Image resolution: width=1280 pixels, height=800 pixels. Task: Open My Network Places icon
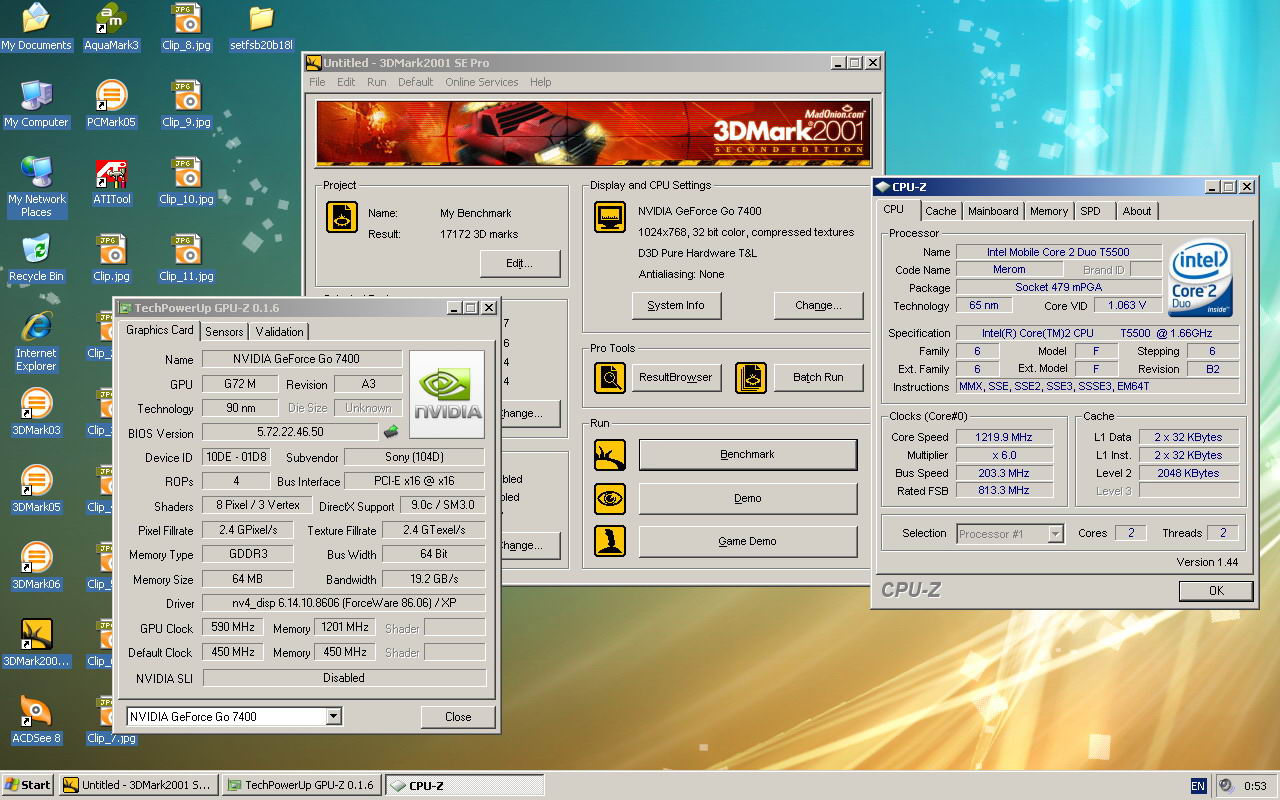36,187
